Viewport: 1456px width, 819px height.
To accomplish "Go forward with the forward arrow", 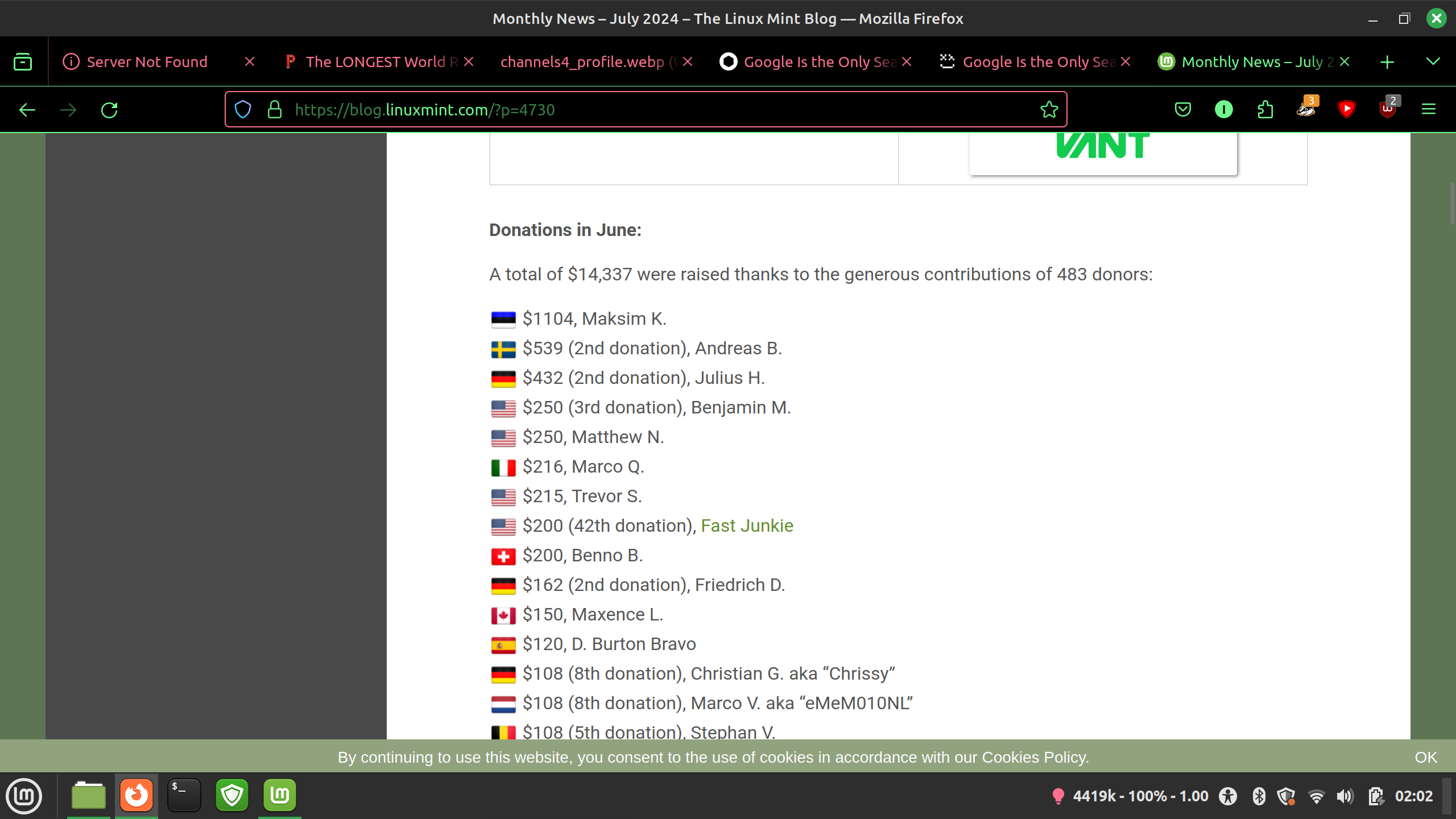I will coord(68,110).
